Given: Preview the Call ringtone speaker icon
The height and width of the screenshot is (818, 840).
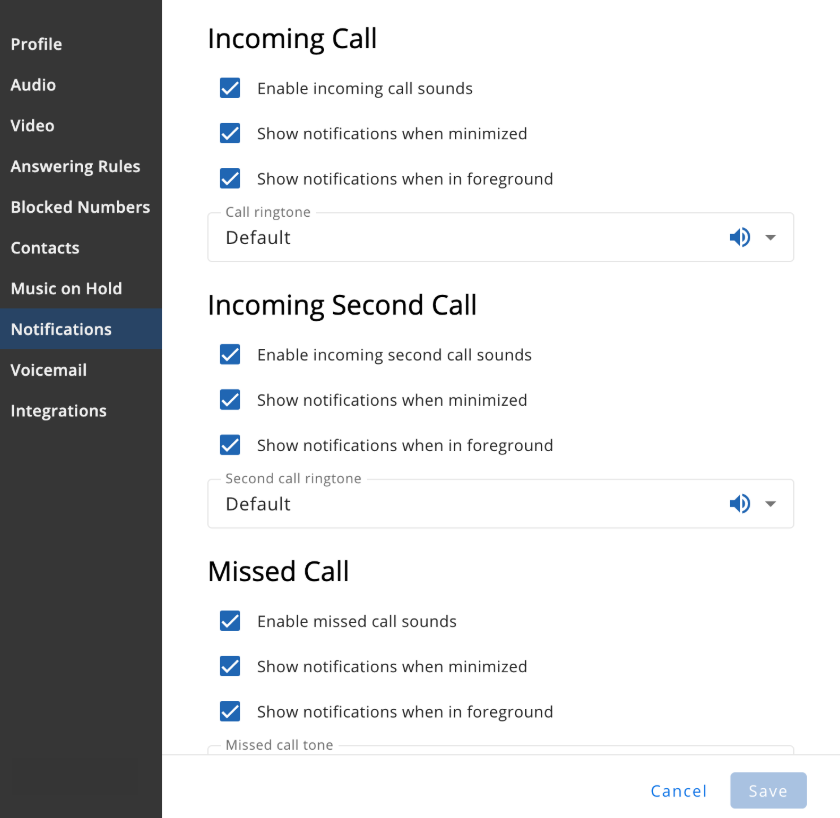Looking at the screenshot, I should coord(740,237).
